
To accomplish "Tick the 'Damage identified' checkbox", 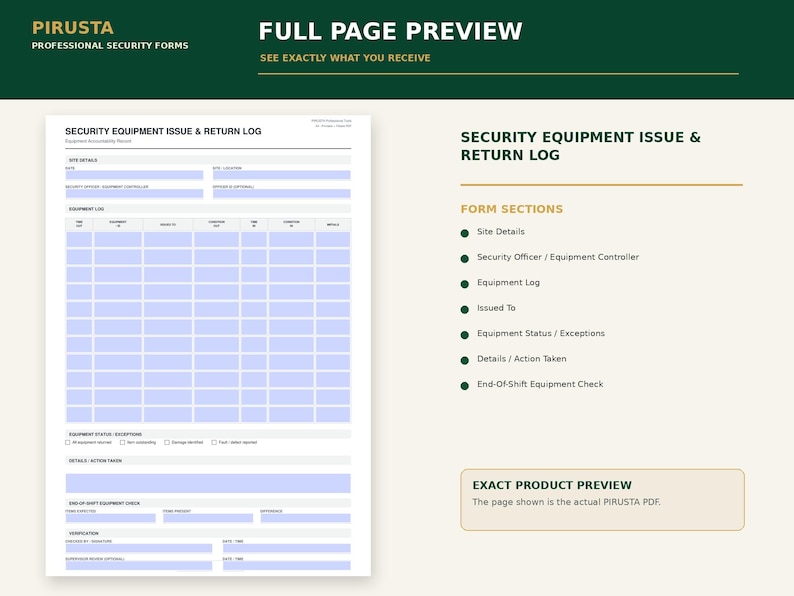I will [167, 442].
